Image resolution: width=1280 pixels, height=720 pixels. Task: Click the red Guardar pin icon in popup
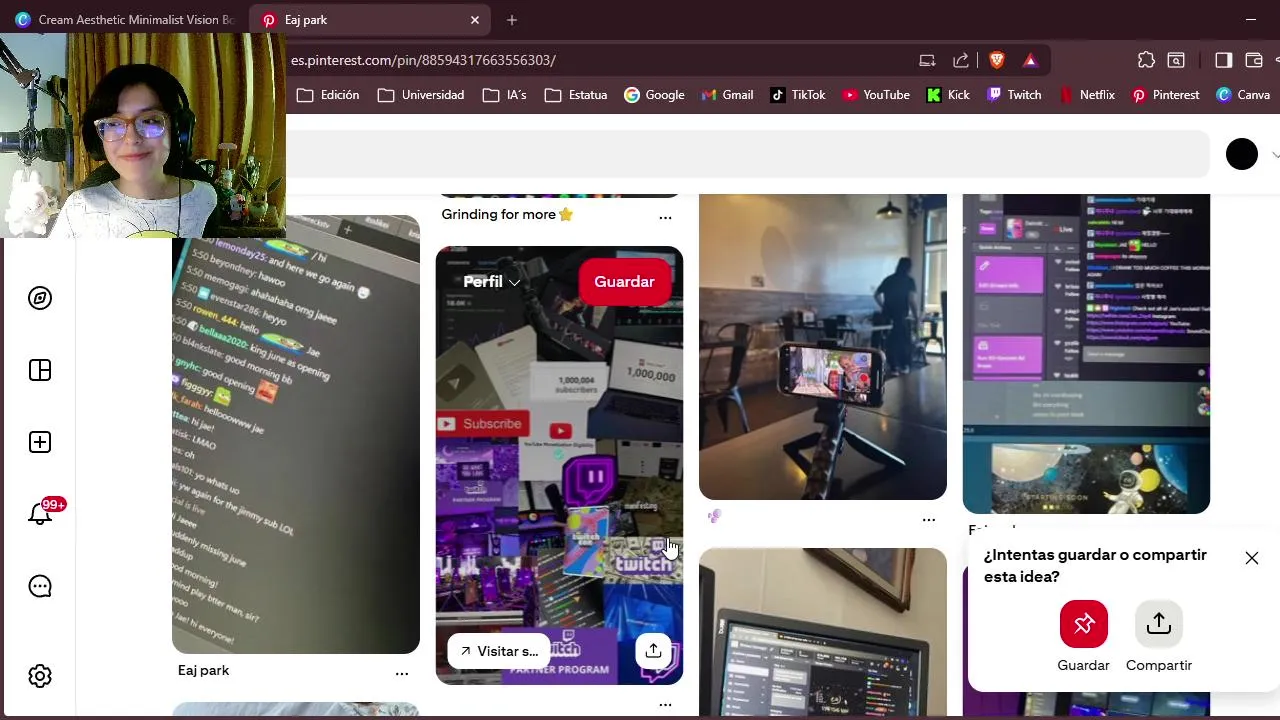1084,624
